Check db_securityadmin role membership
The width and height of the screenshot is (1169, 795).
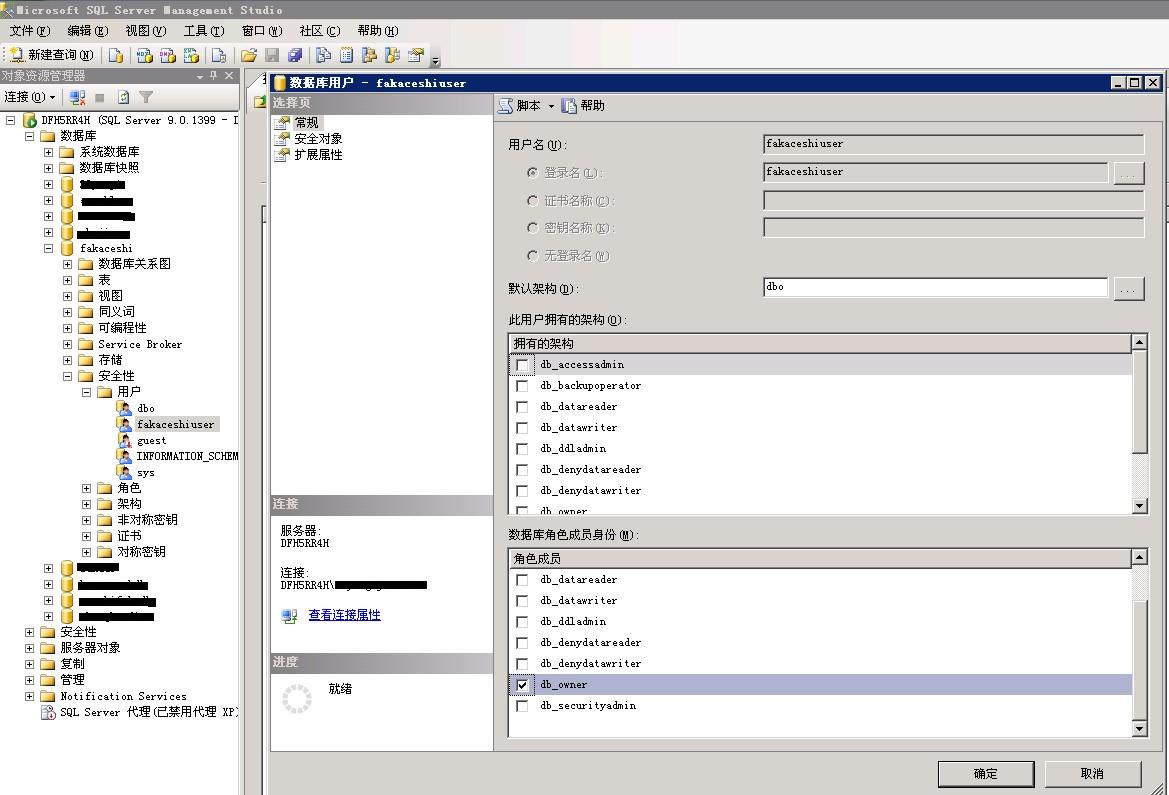[522, 706]
